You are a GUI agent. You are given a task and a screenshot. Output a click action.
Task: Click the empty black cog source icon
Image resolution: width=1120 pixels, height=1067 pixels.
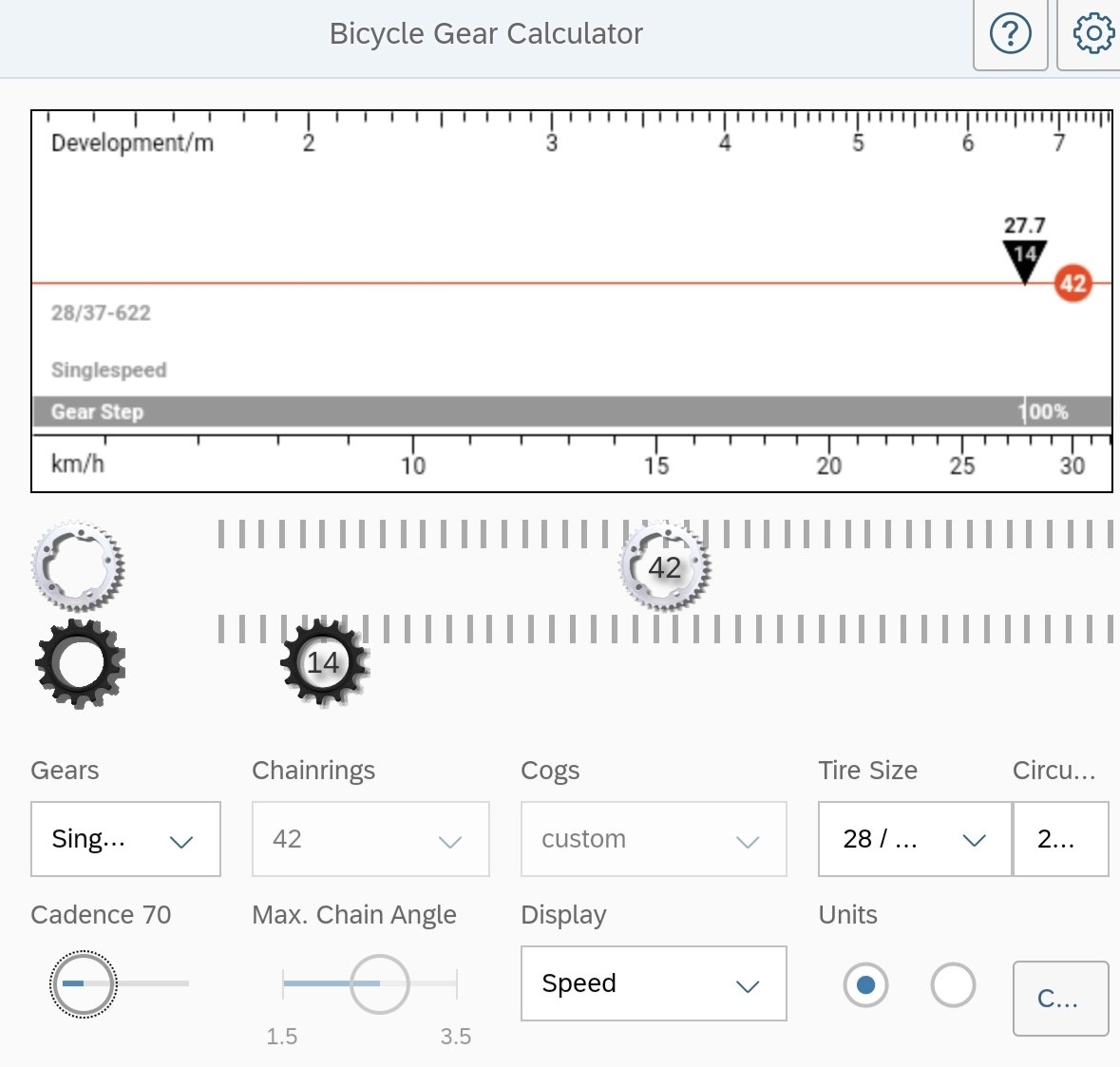click(x=80, y=663)
